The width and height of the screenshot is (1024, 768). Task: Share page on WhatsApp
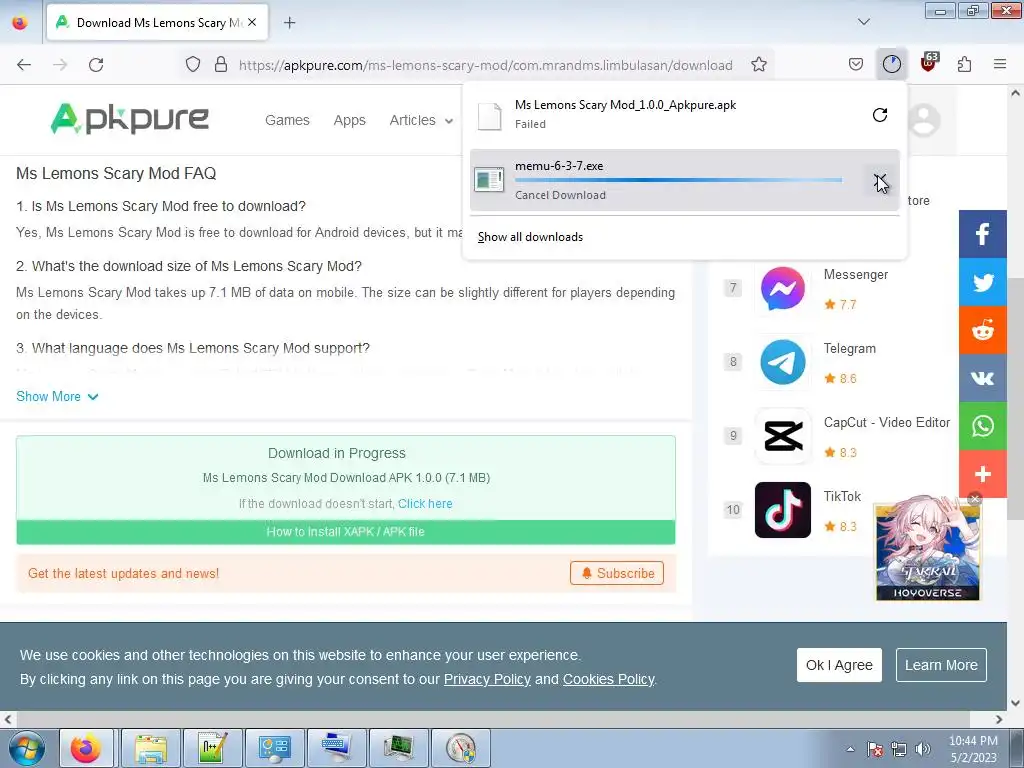(982, 426)
